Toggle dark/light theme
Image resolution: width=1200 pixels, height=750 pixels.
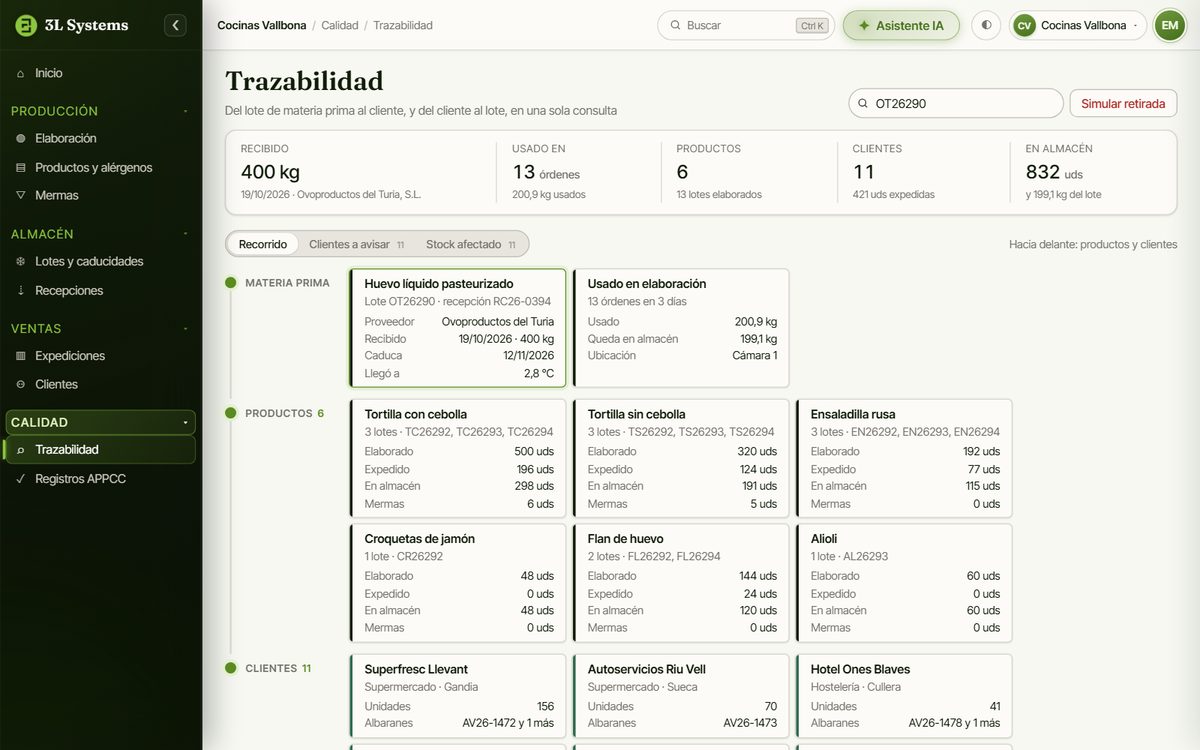(986, 25)
